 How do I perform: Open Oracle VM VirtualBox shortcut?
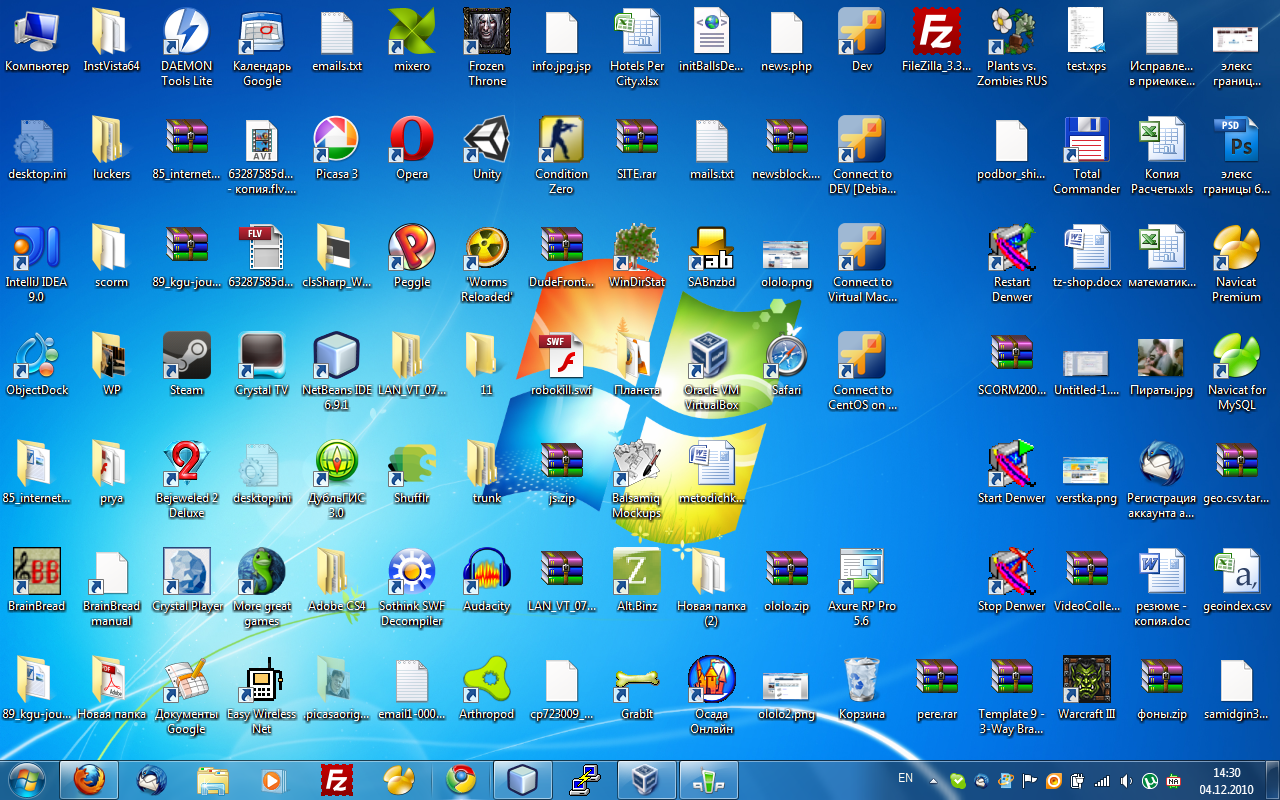[x=711, y=357]
